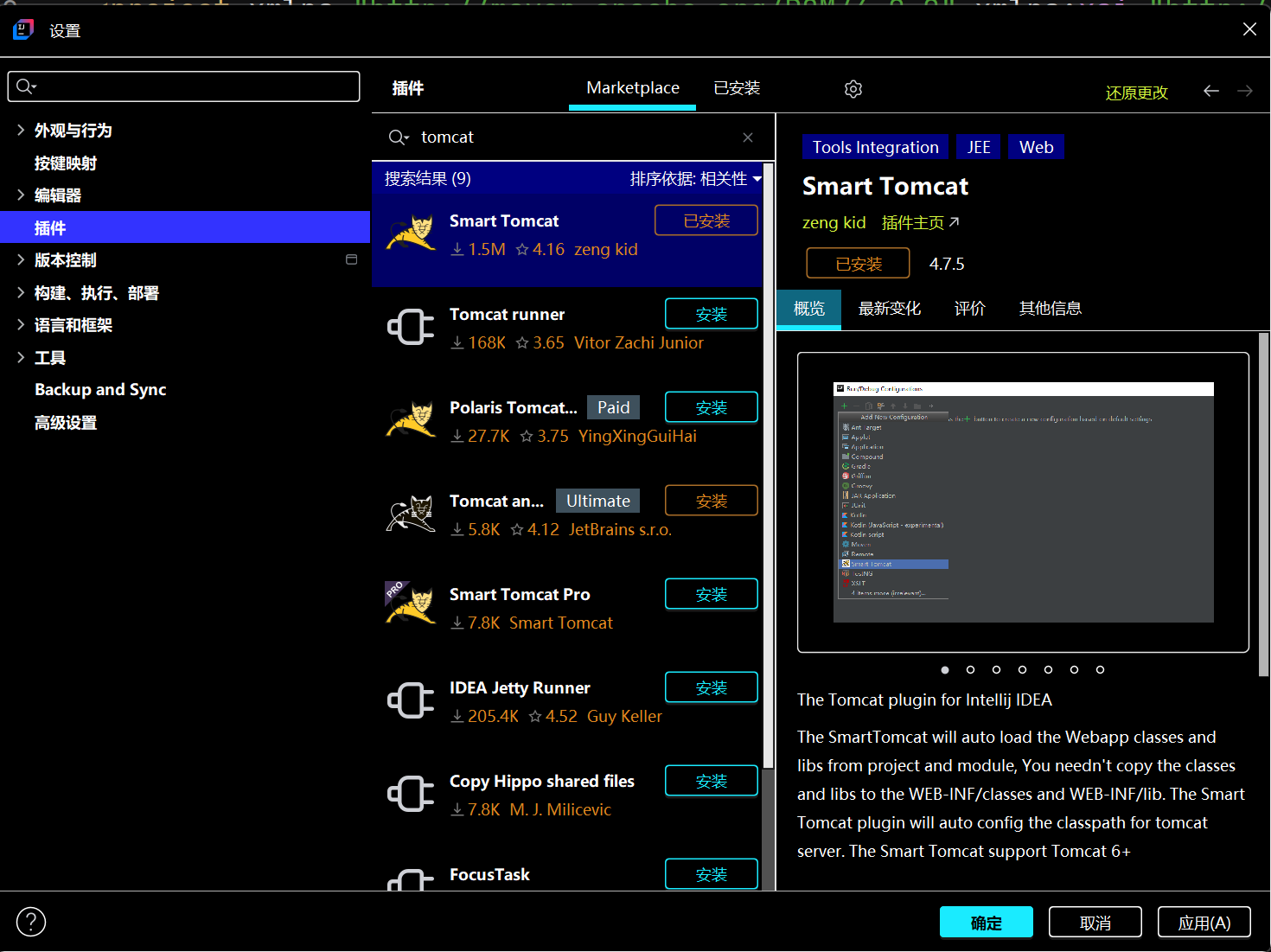
Task: Click the Tomcat runner plug icon
Action: (x=412, y=328)
